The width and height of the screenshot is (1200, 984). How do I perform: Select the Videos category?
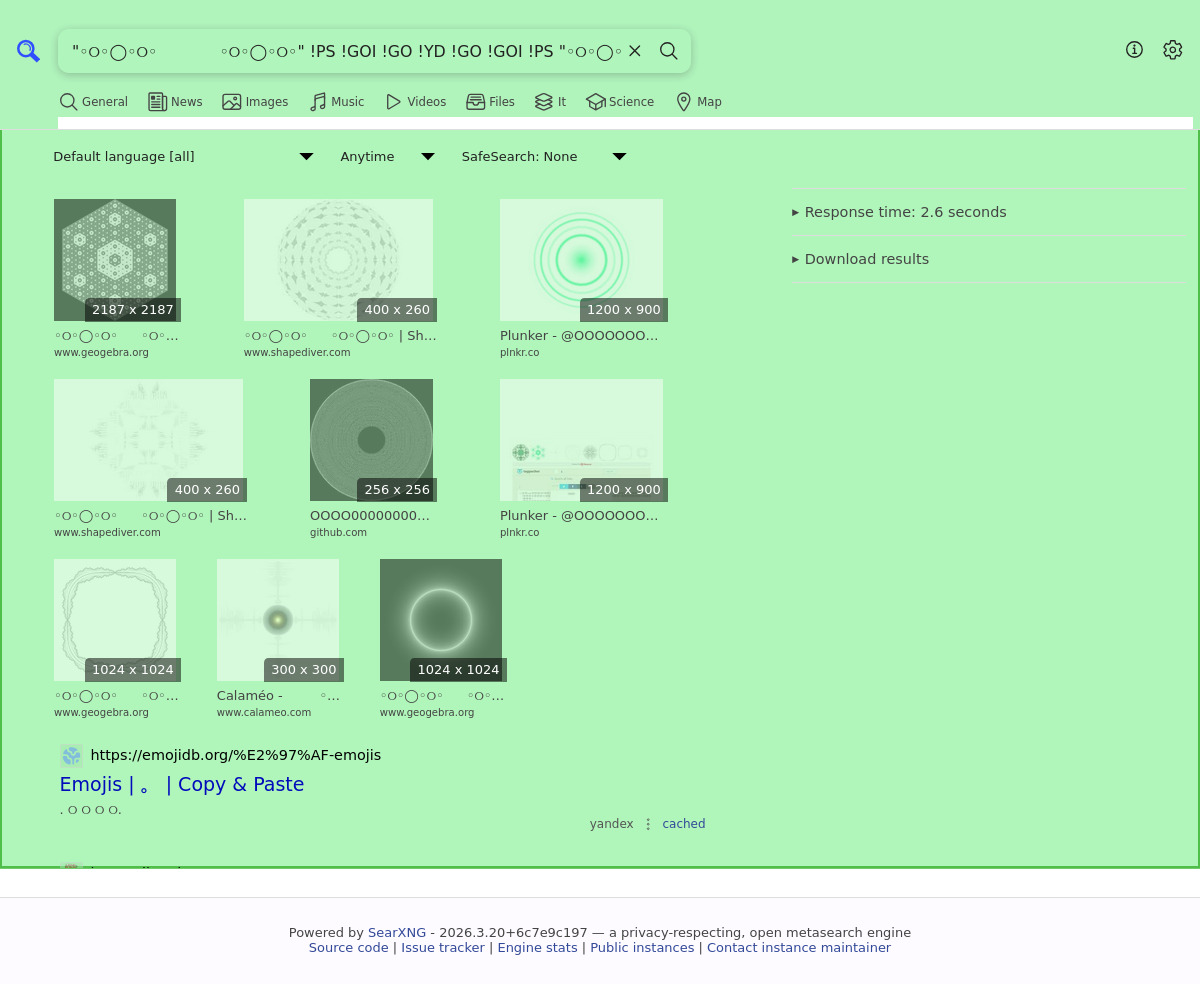point(416,102)
